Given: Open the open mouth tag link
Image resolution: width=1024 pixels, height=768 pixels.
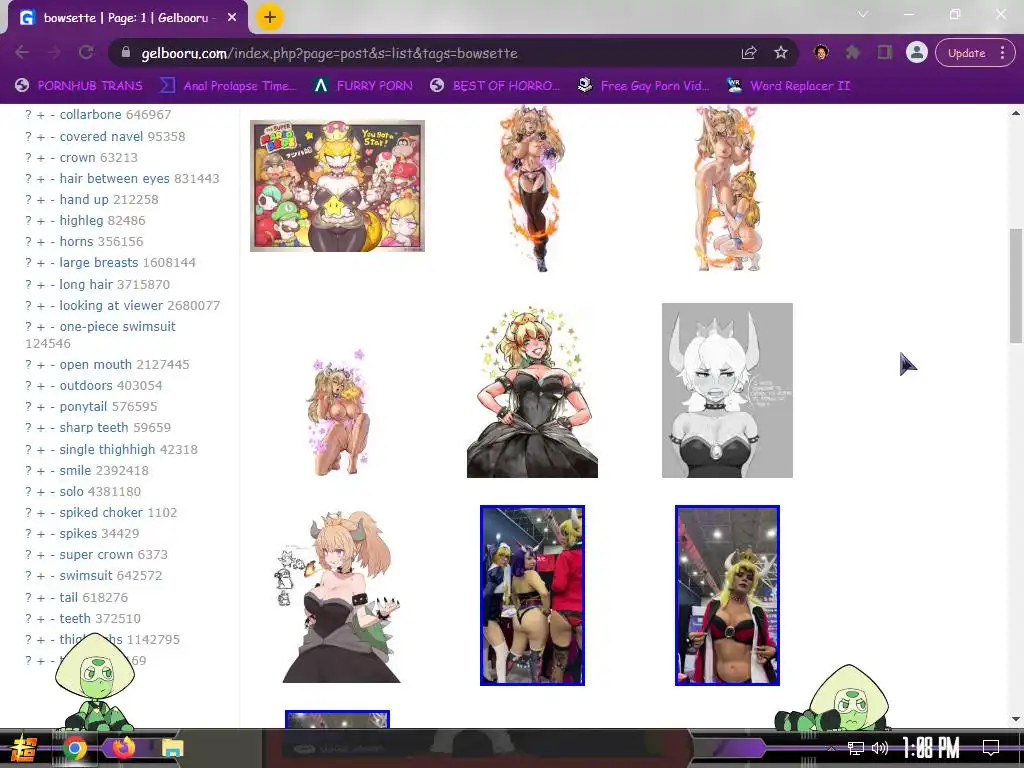Looking at the screenshot, I should (x=93, y=364).
